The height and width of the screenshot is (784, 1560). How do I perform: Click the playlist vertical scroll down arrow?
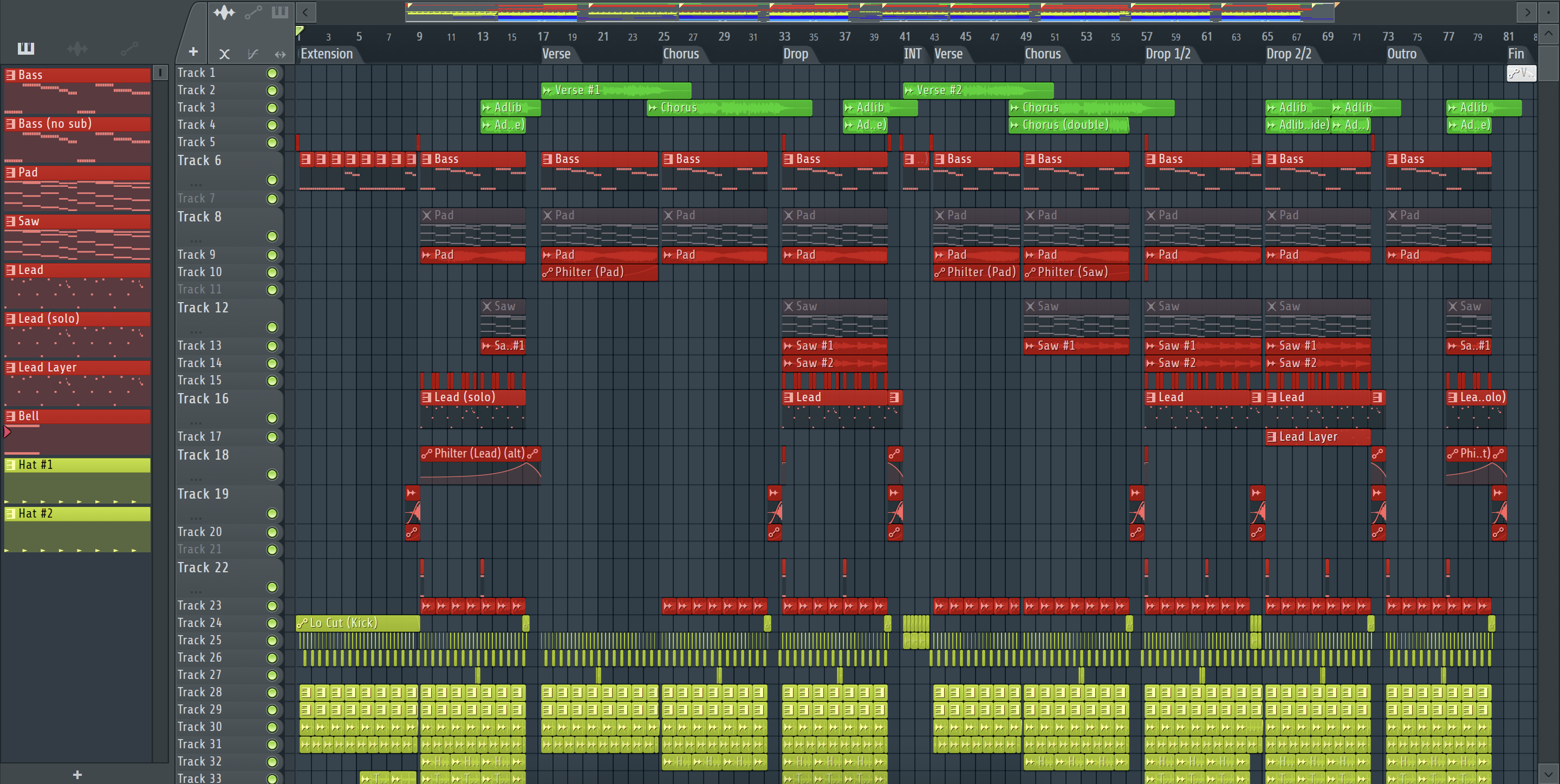[1549, 774]
